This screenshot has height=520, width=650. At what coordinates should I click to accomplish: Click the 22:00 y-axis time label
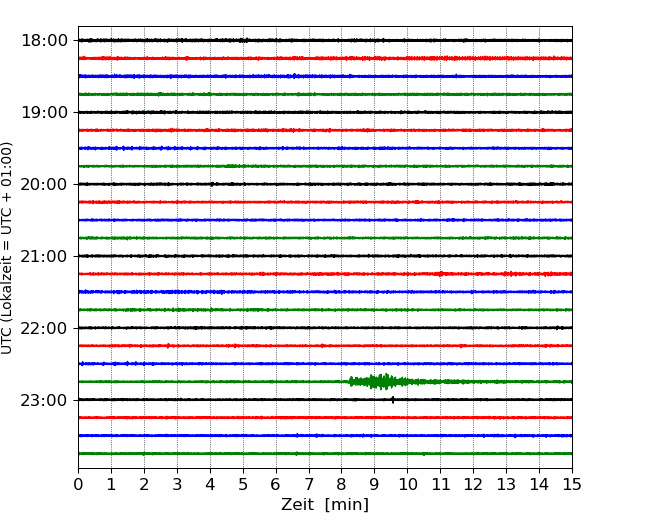click(x=44, y=328)
